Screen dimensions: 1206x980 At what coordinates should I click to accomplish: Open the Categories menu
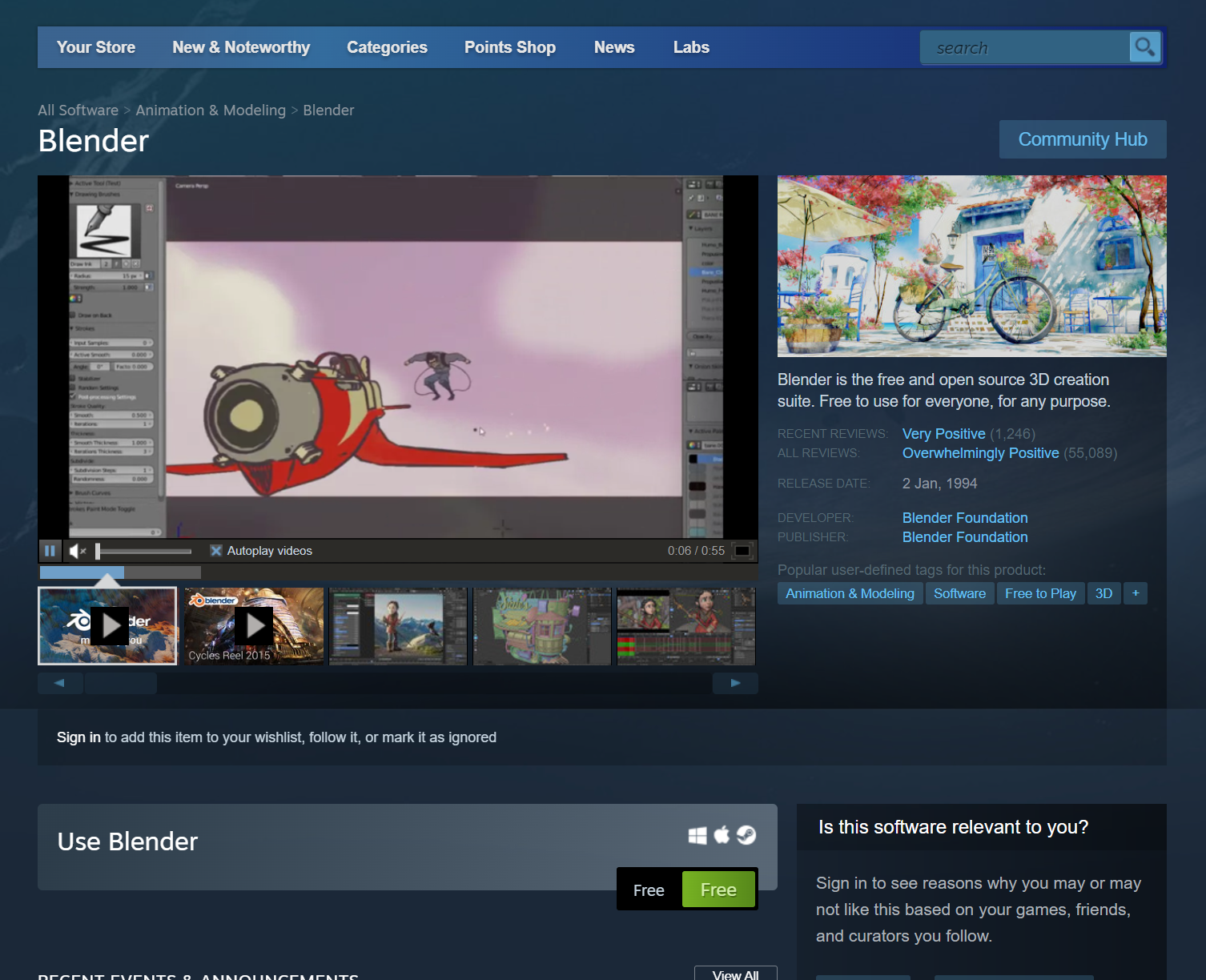coord(387,47)
